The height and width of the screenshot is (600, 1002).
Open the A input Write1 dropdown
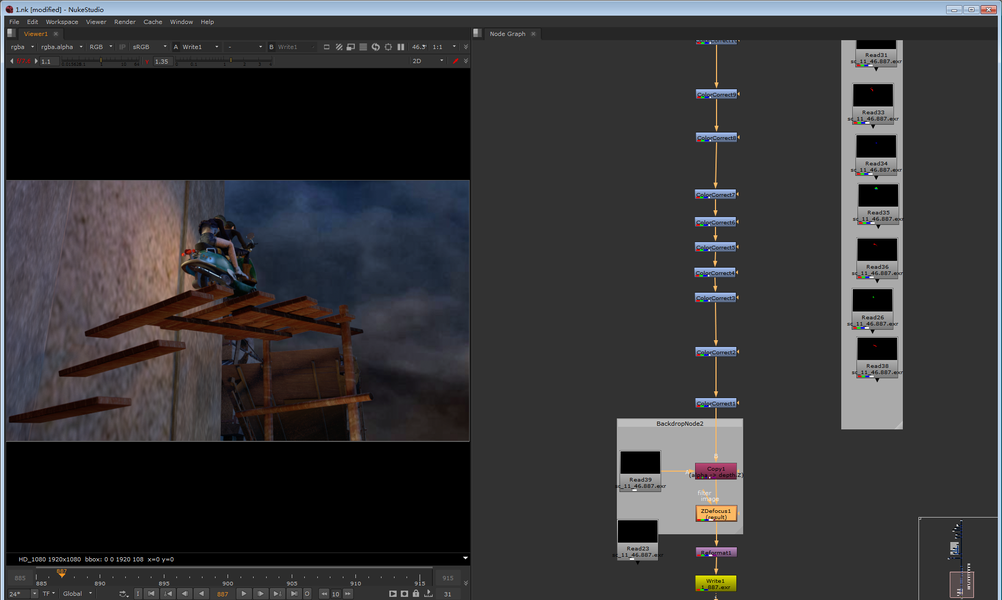tap(200, 47)
